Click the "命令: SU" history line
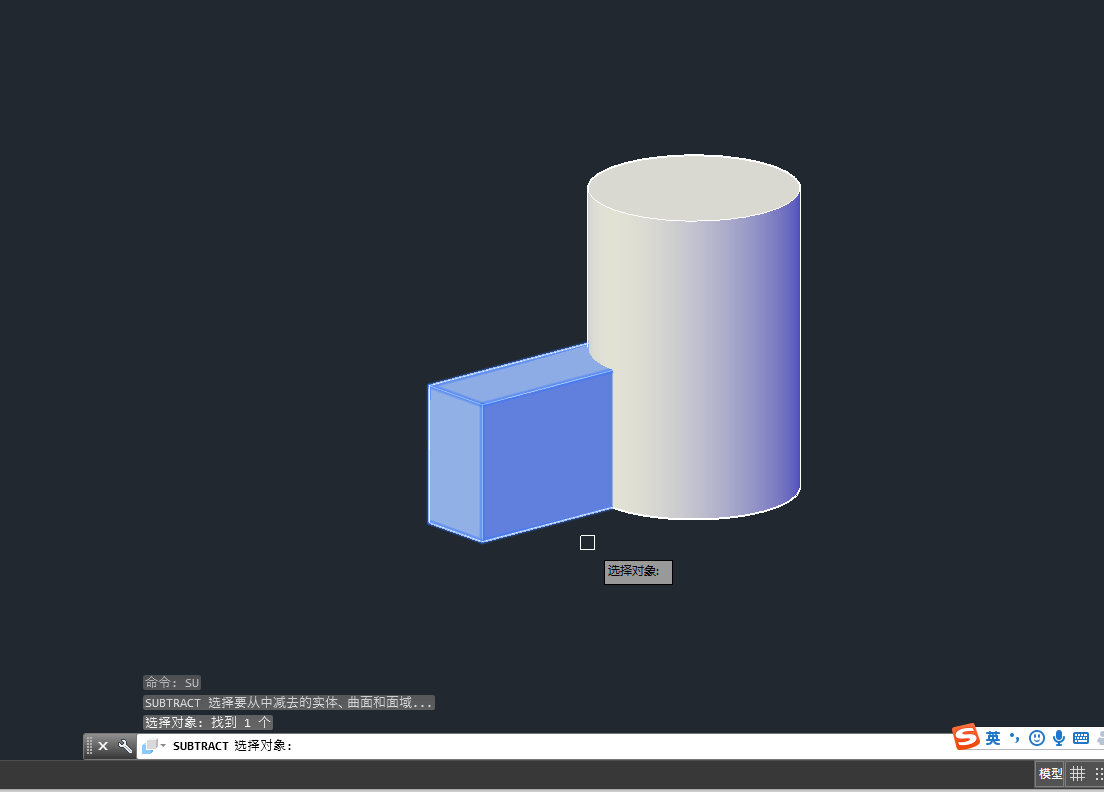The width and height of the screenshot is (1104, 792). pyautogui.click(x=172, y=683)
